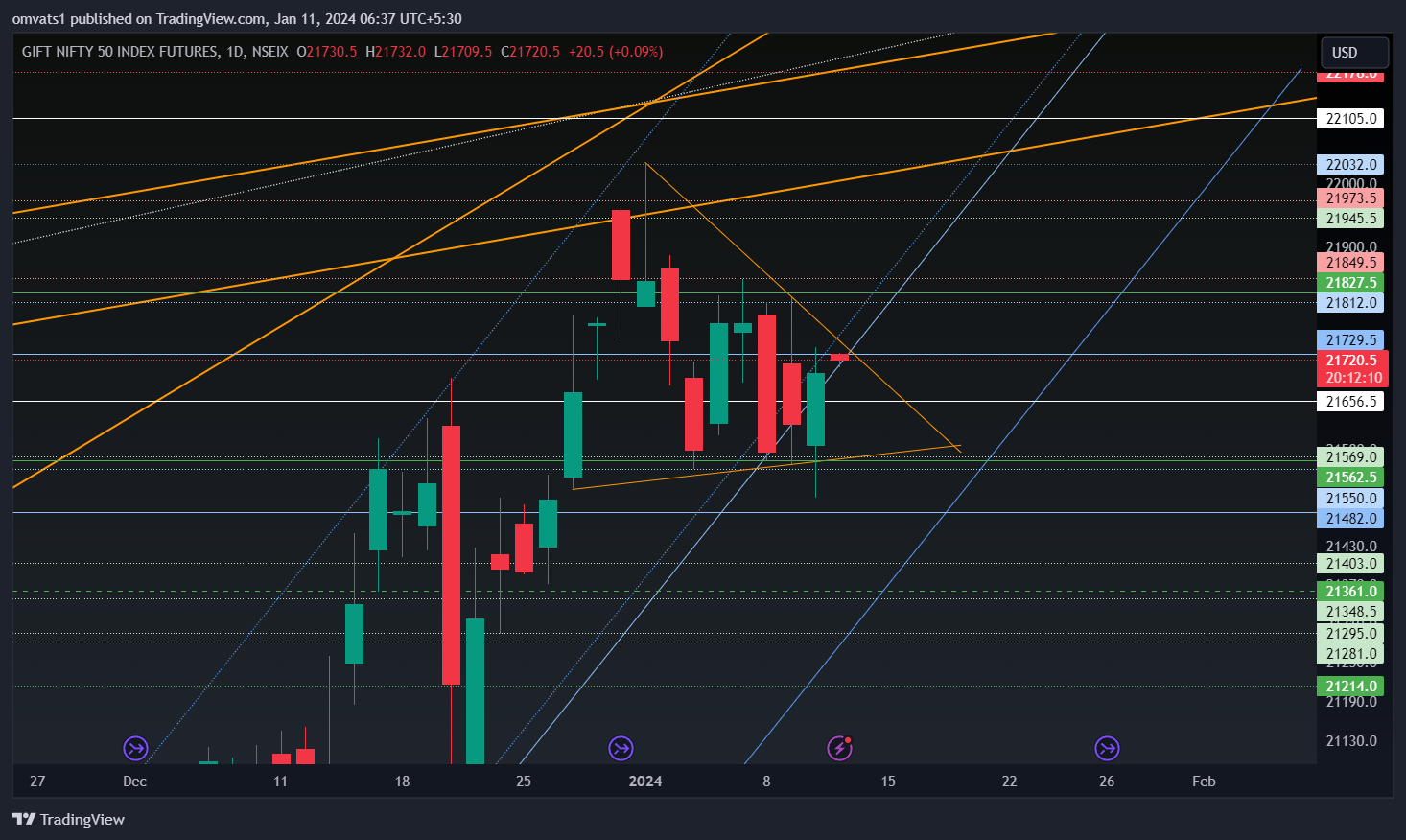Select the 21482.0 blue price label

(x=1351, y=519)
